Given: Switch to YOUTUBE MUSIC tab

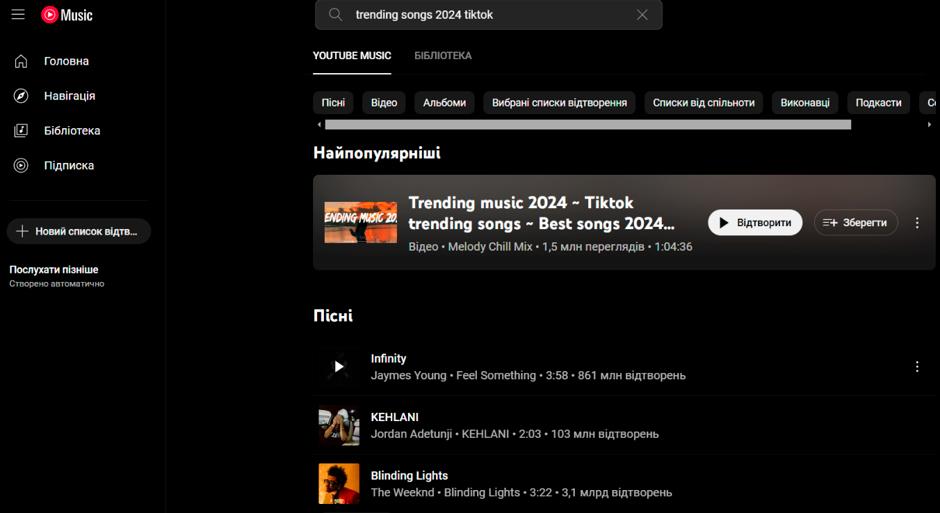Looking at the screenshot, I should [x=352, y=56].
